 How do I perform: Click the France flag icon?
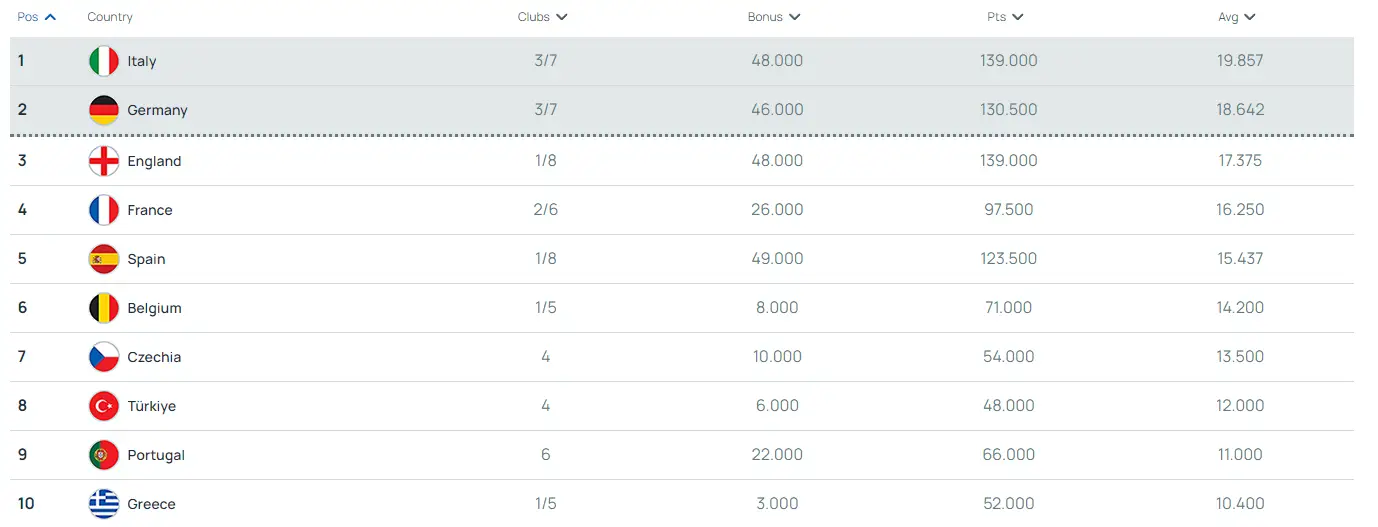point(104,210)
